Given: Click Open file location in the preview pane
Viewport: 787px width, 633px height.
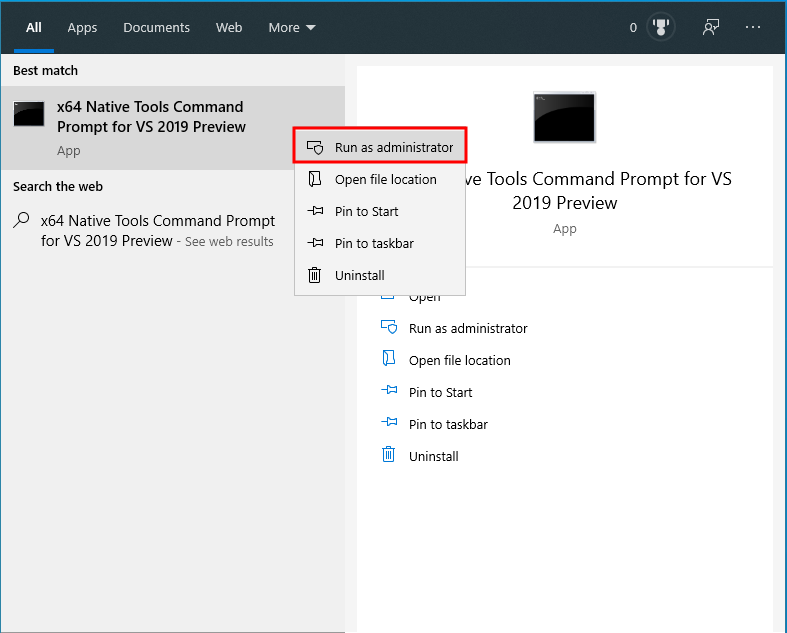Looking at the screenshot, I should point(459,360).
